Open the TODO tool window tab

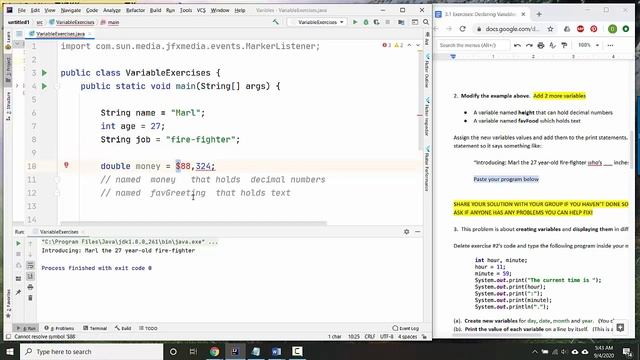click(148, 328)
